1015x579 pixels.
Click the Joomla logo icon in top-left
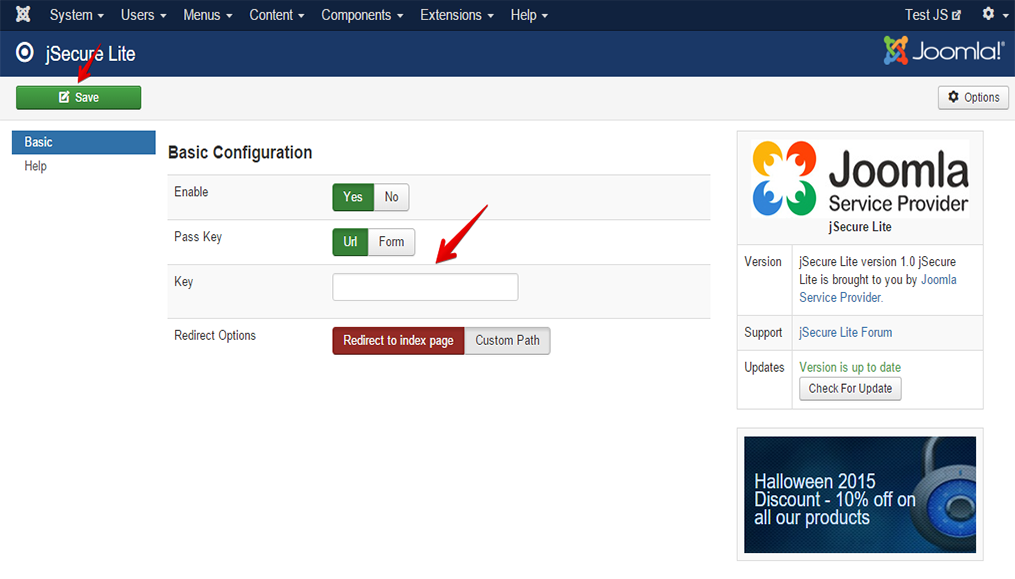tap(23, 15)
